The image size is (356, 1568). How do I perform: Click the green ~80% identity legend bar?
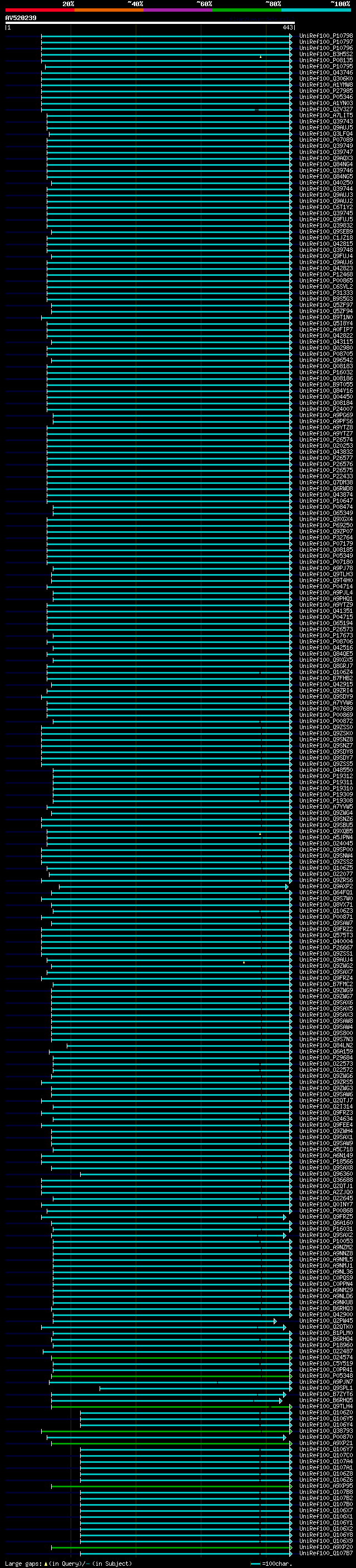[x=247, y=10]
